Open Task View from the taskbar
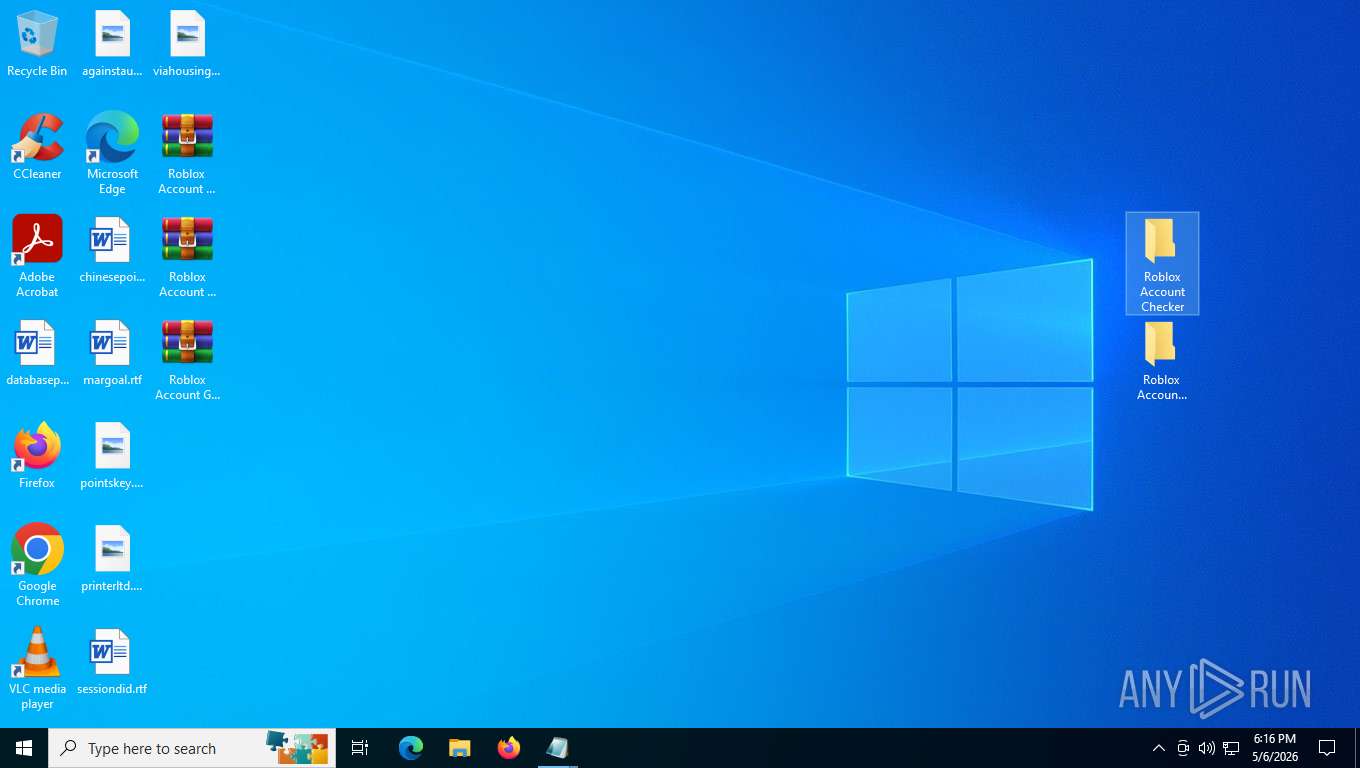 tap(360, 748)
